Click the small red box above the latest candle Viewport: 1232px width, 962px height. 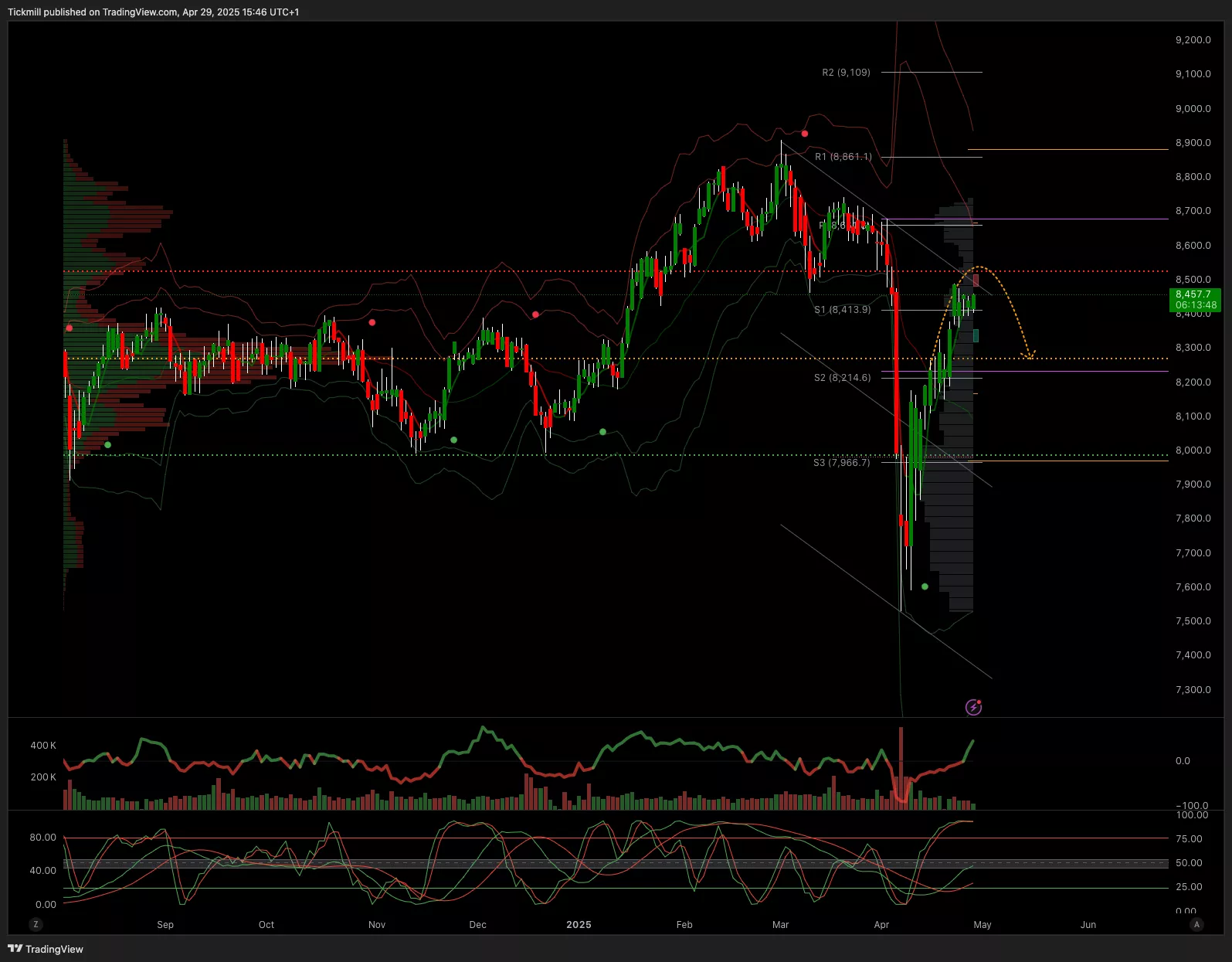(976, 280)
